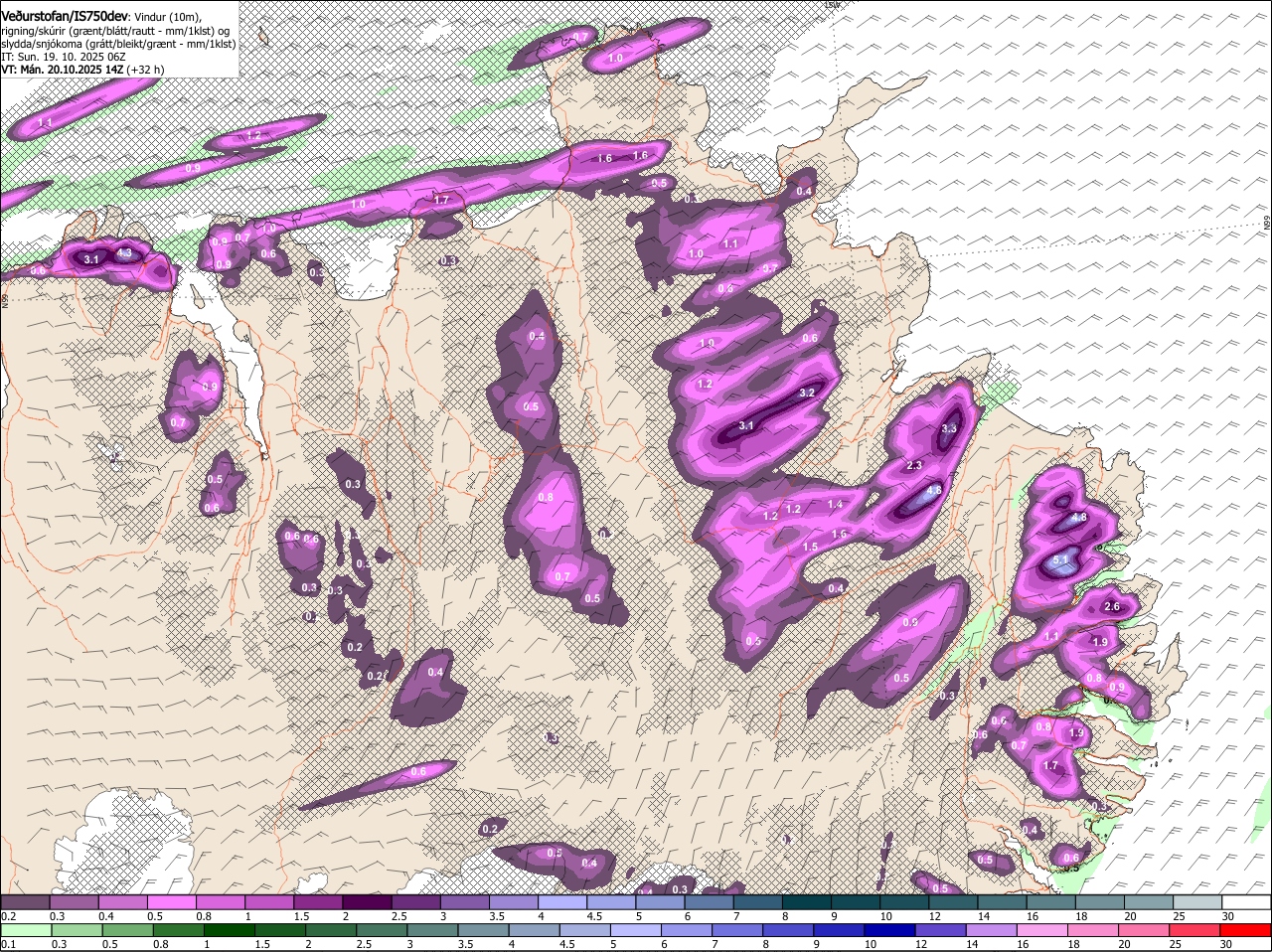
Task: Click the '(+32 h)' forecast offset text
Action: pyautogui.click(x=145, y=70)
